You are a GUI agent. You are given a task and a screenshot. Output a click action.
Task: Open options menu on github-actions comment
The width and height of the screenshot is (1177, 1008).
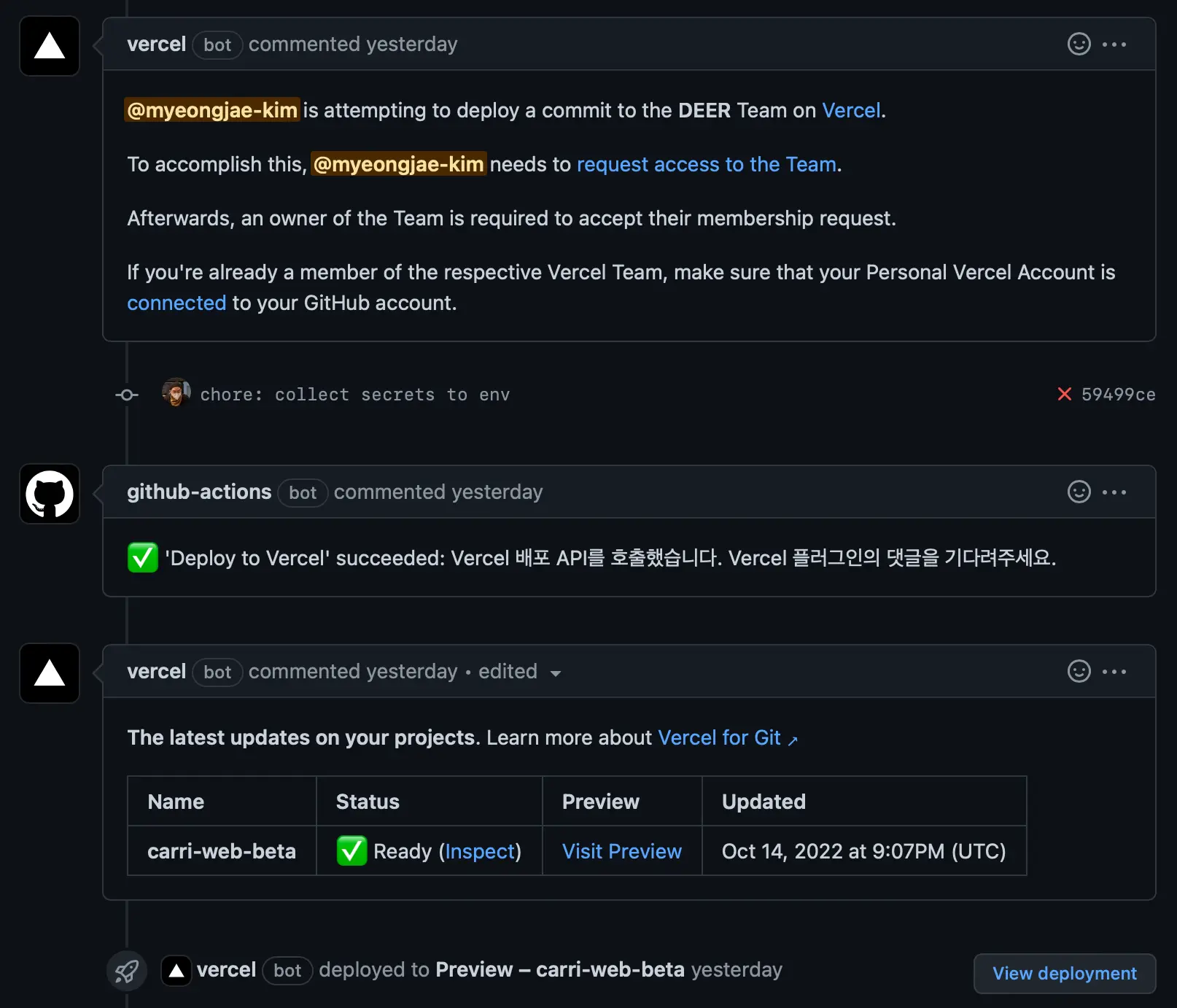(1114, 492)
